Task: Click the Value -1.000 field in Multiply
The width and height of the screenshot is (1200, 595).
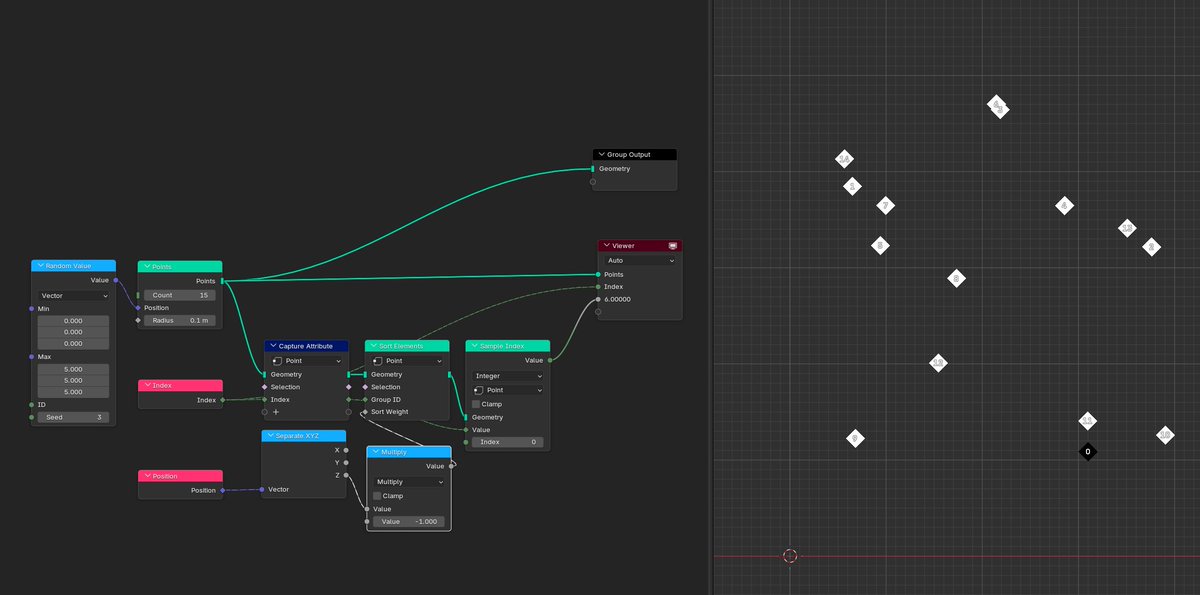Action: [x=409, y=521]
